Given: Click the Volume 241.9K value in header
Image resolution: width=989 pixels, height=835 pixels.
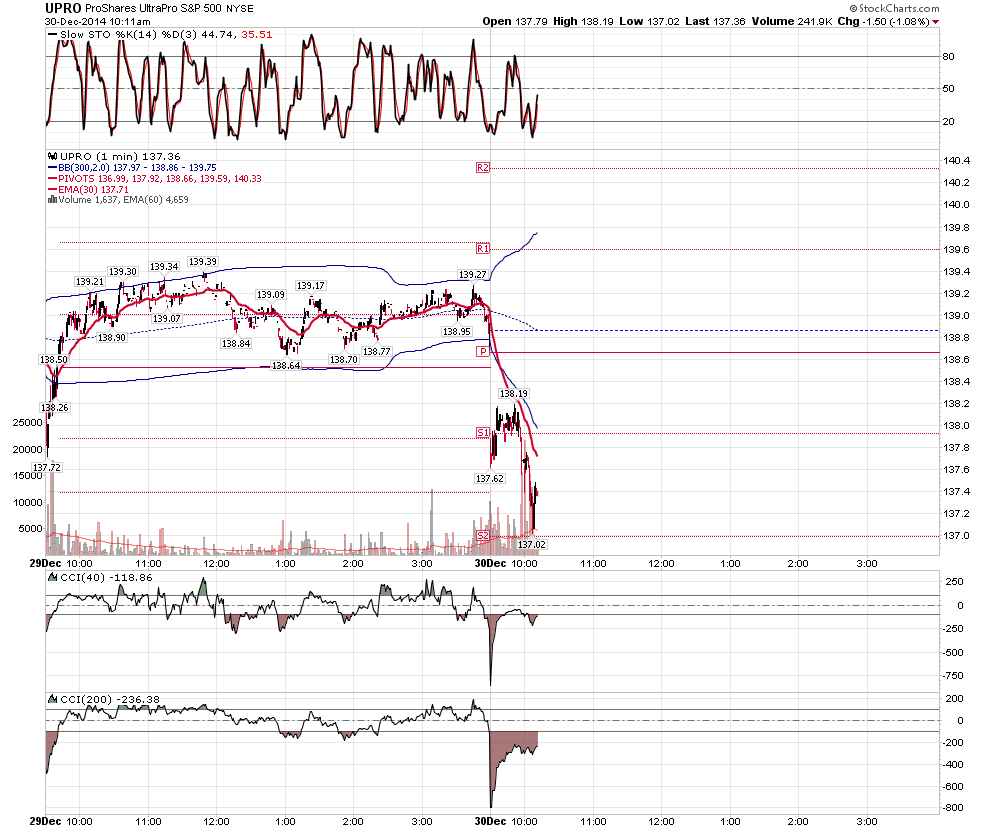Looking at the screenshot, I should click(x=792, y=21).
